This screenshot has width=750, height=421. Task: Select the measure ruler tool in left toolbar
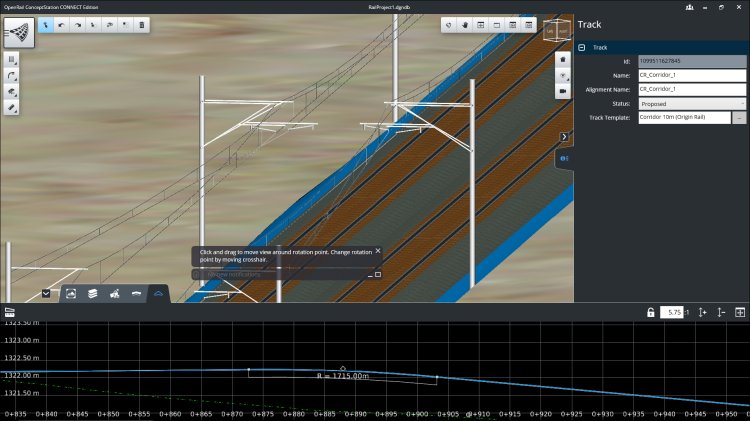click(x=11, y=107)
